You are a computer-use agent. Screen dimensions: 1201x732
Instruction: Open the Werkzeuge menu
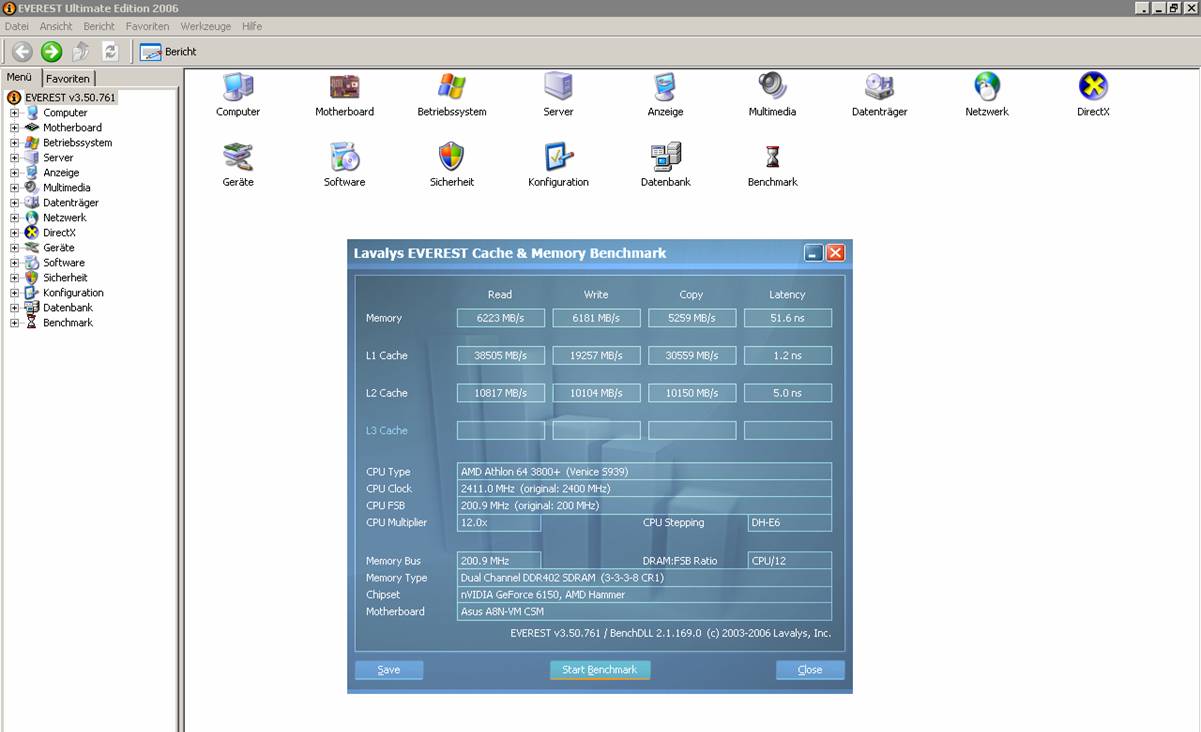(x=206, y=26)
